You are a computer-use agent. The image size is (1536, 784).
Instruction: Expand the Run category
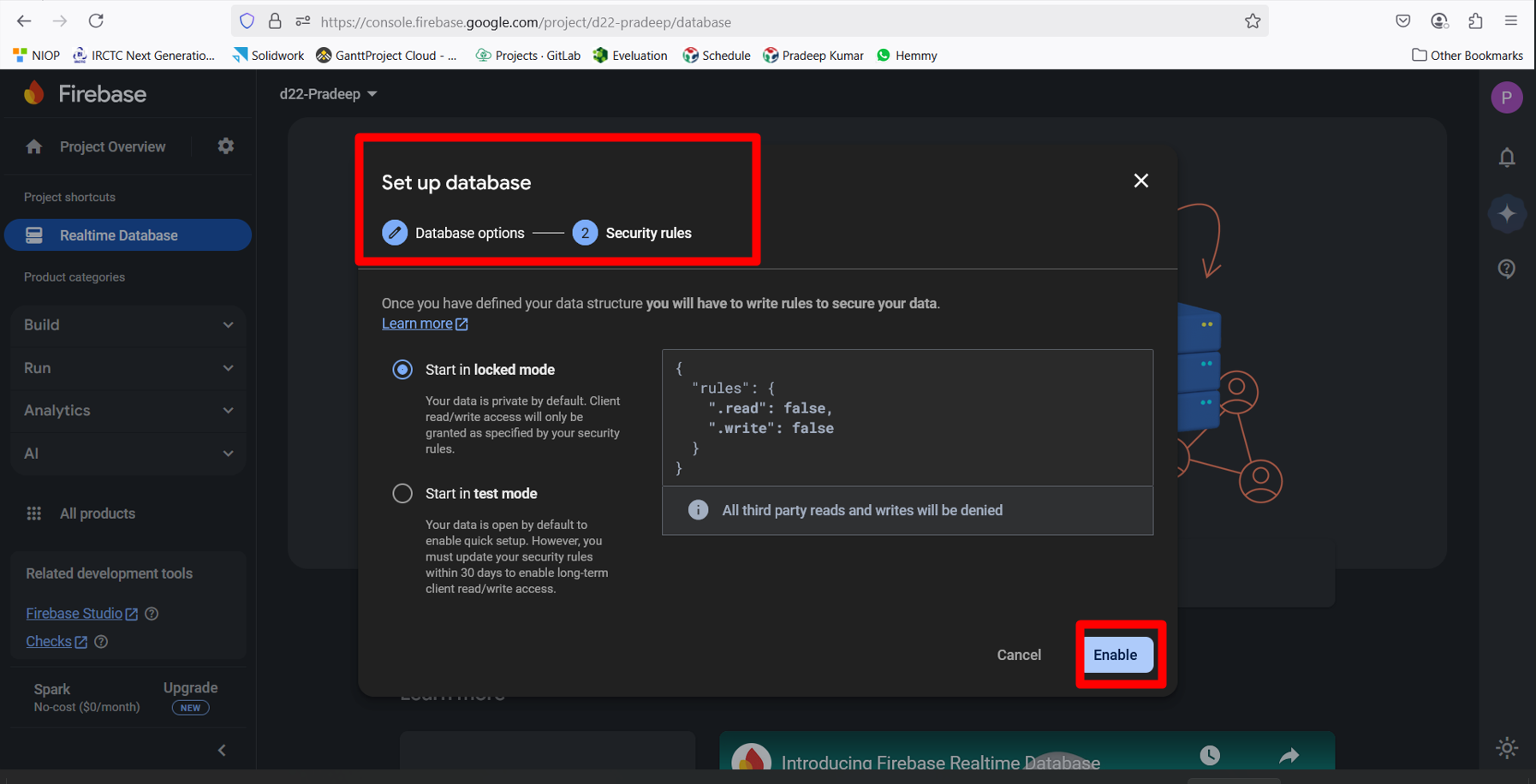128,368
